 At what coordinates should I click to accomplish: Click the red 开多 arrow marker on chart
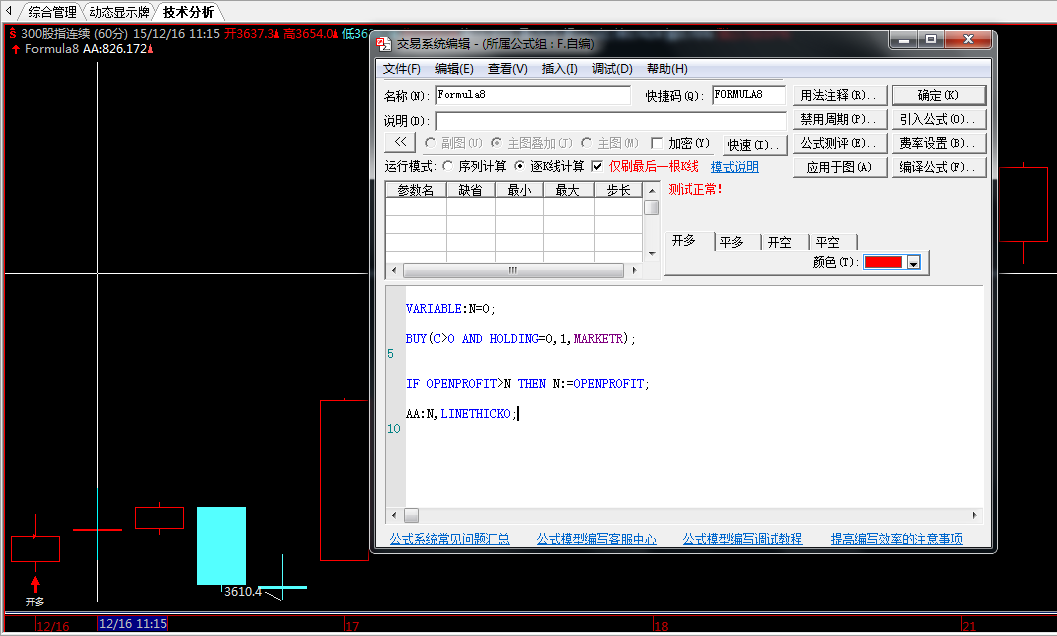click(36, 583)
